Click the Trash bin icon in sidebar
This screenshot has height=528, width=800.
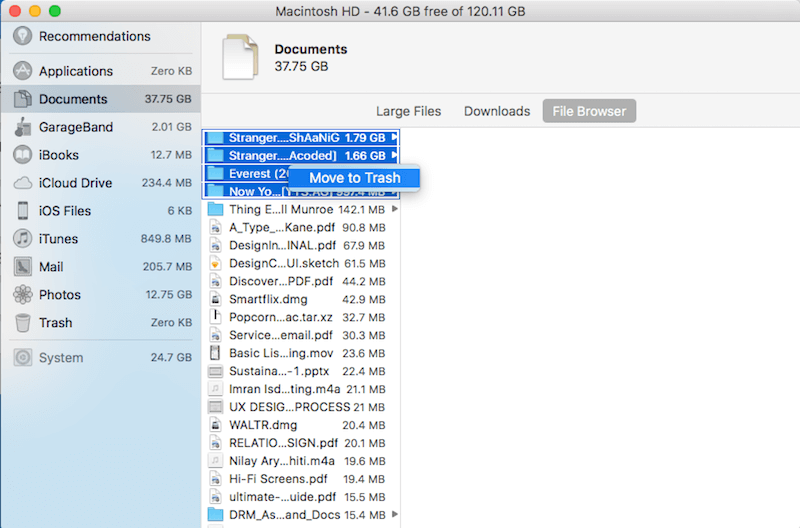click(x=22, y=323)
